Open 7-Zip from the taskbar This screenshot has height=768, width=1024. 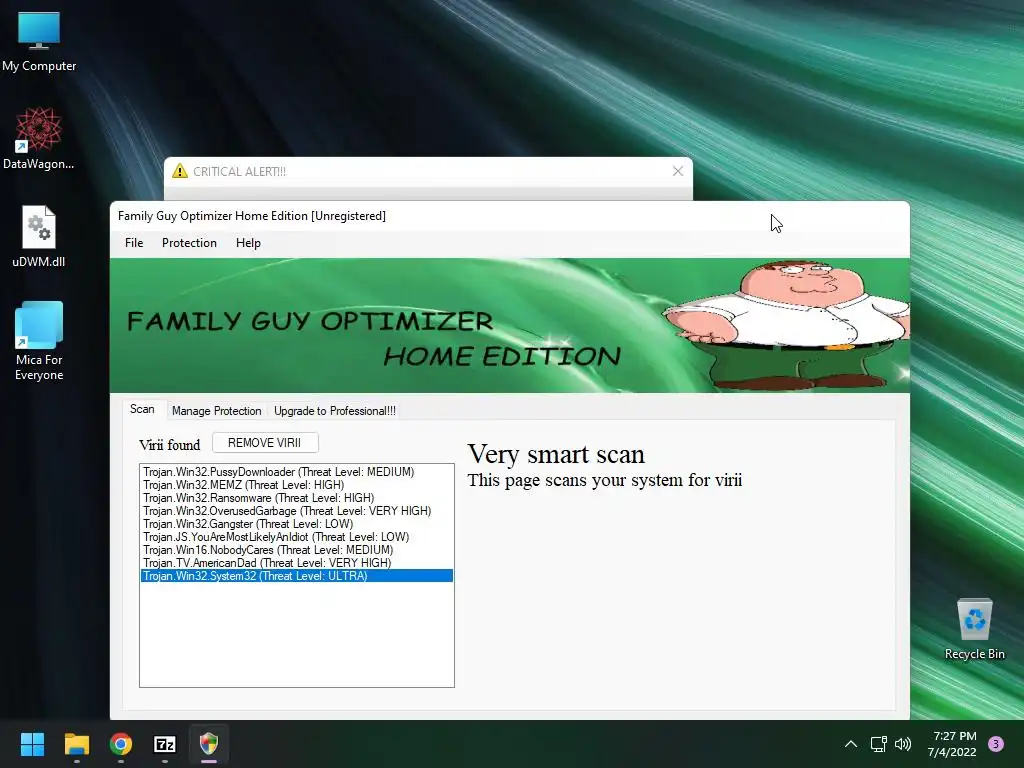click(x=165, y=744)
